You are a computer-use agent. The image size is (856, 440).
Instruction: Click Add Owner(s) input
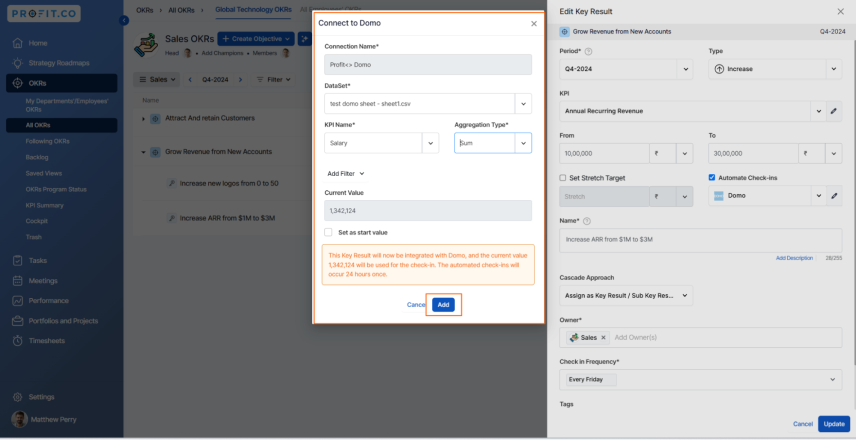coord(635,337)
